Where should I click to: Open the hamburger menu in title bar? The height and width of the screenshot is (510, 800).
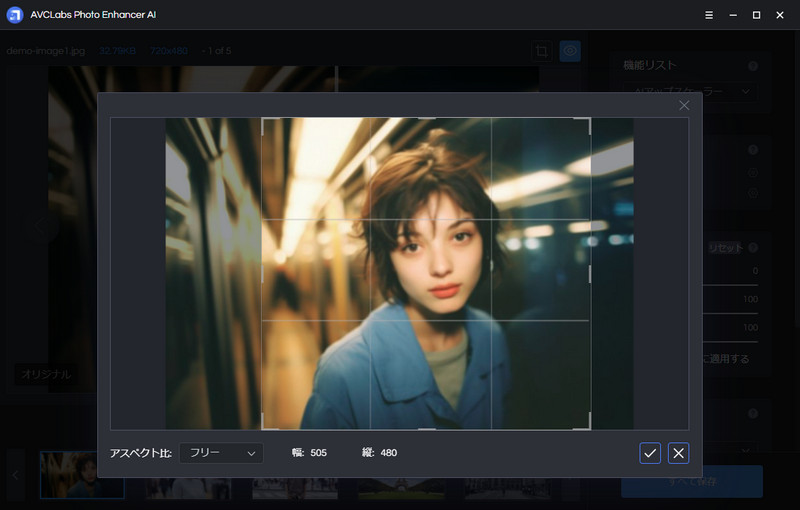point(709,15)
